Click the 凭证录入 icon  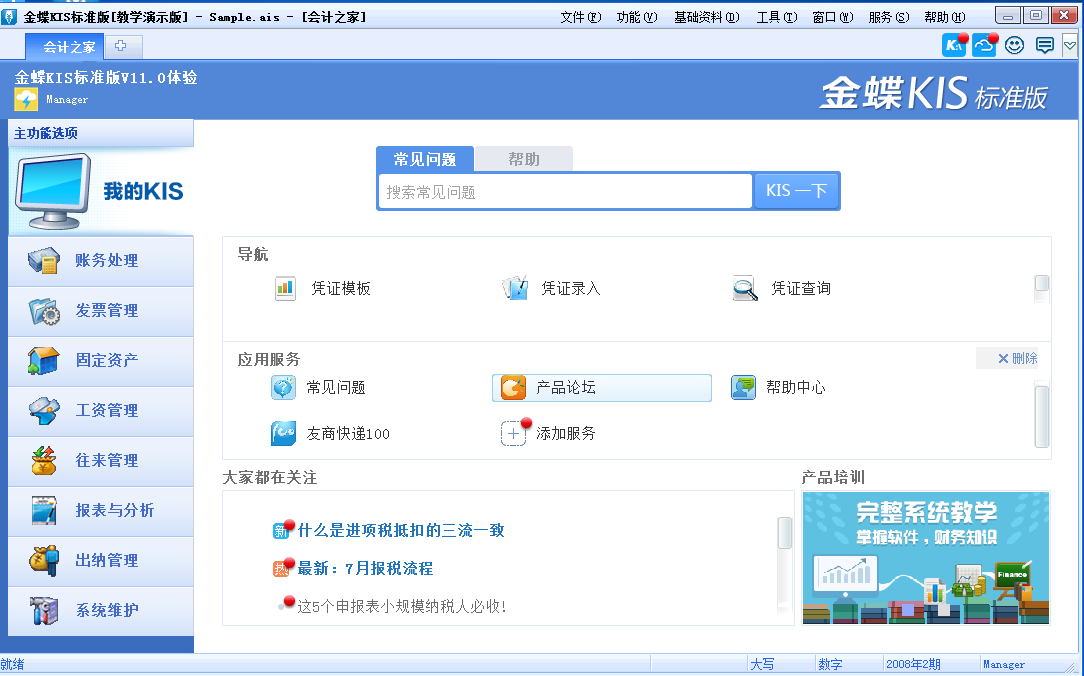click(x=515, y=288)
